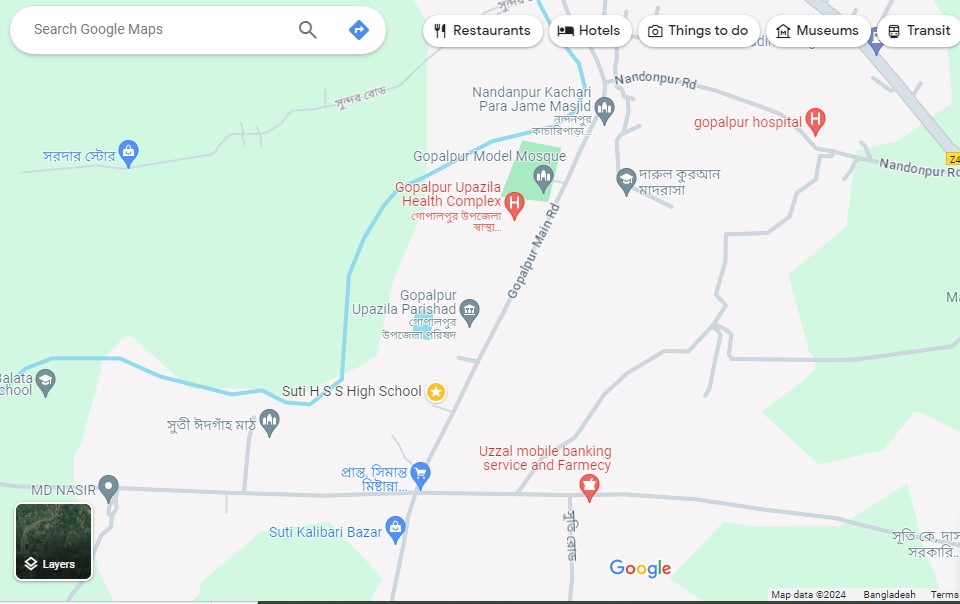Image resolution: width=960 pixels, height=604 pixels.
Task: Open the Gopalpur Upazila Parishad marker
Action: click(470, 312)
